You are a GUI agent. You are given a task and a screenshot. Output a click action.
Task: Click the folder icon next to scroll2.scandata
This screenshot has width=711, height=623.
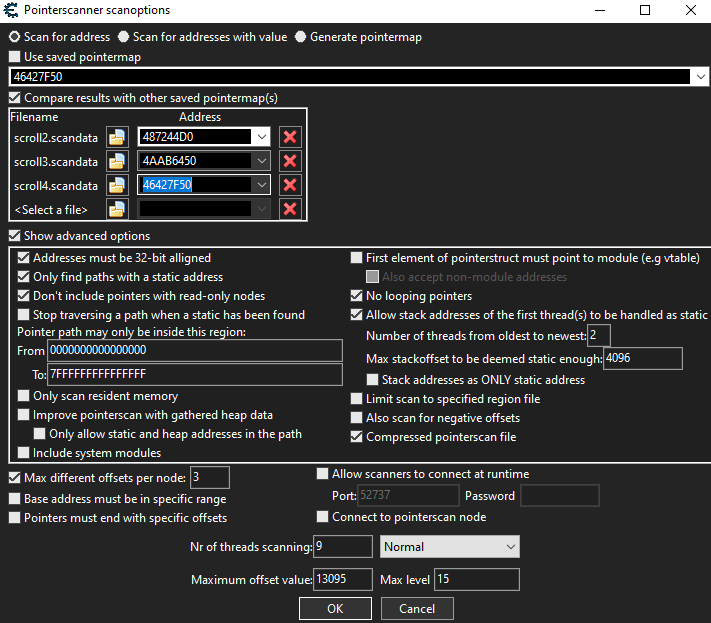click(x=118, y=137)
